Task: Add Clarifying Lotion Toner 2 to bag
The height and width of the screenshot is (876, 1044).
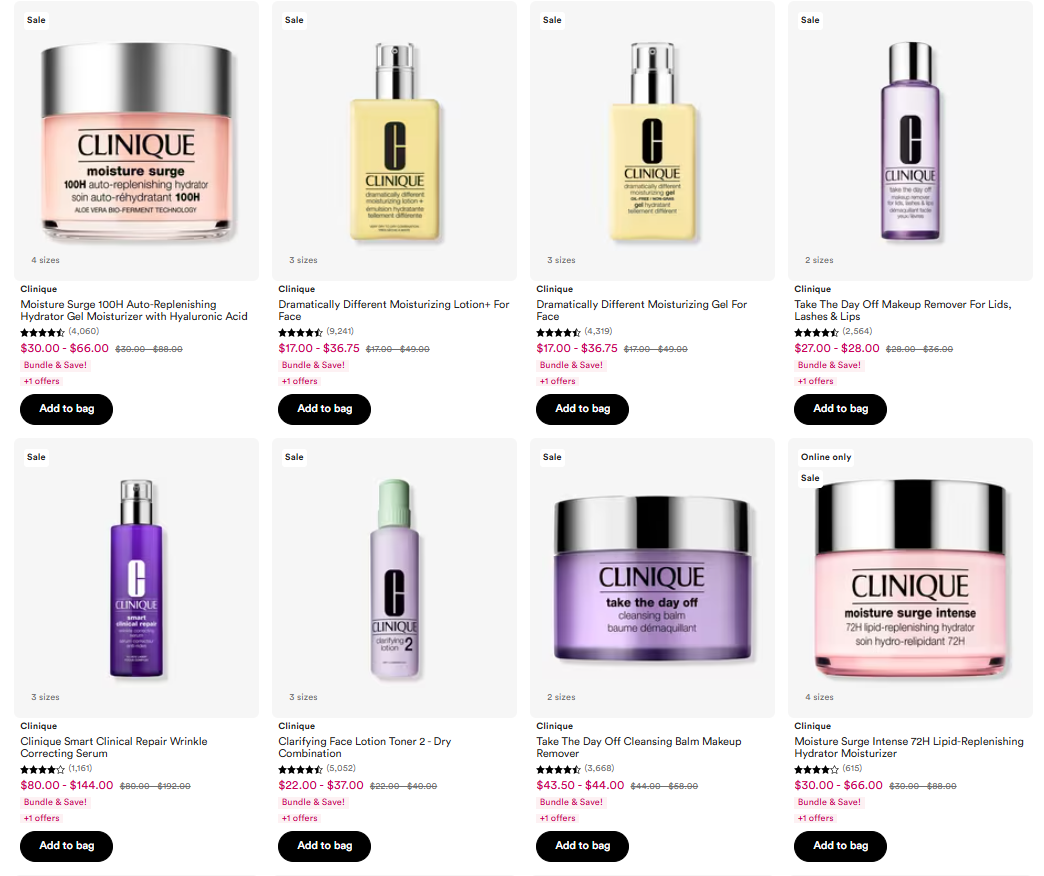Action: [324, 846]
